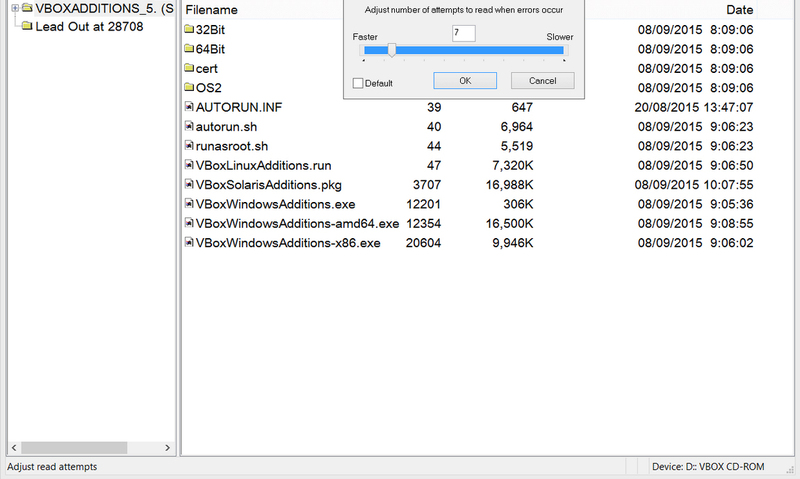800x479 pixels.
Task: Click the Device: D:: VBOX CD-ROM status
Action: click(x=708, y=466)
